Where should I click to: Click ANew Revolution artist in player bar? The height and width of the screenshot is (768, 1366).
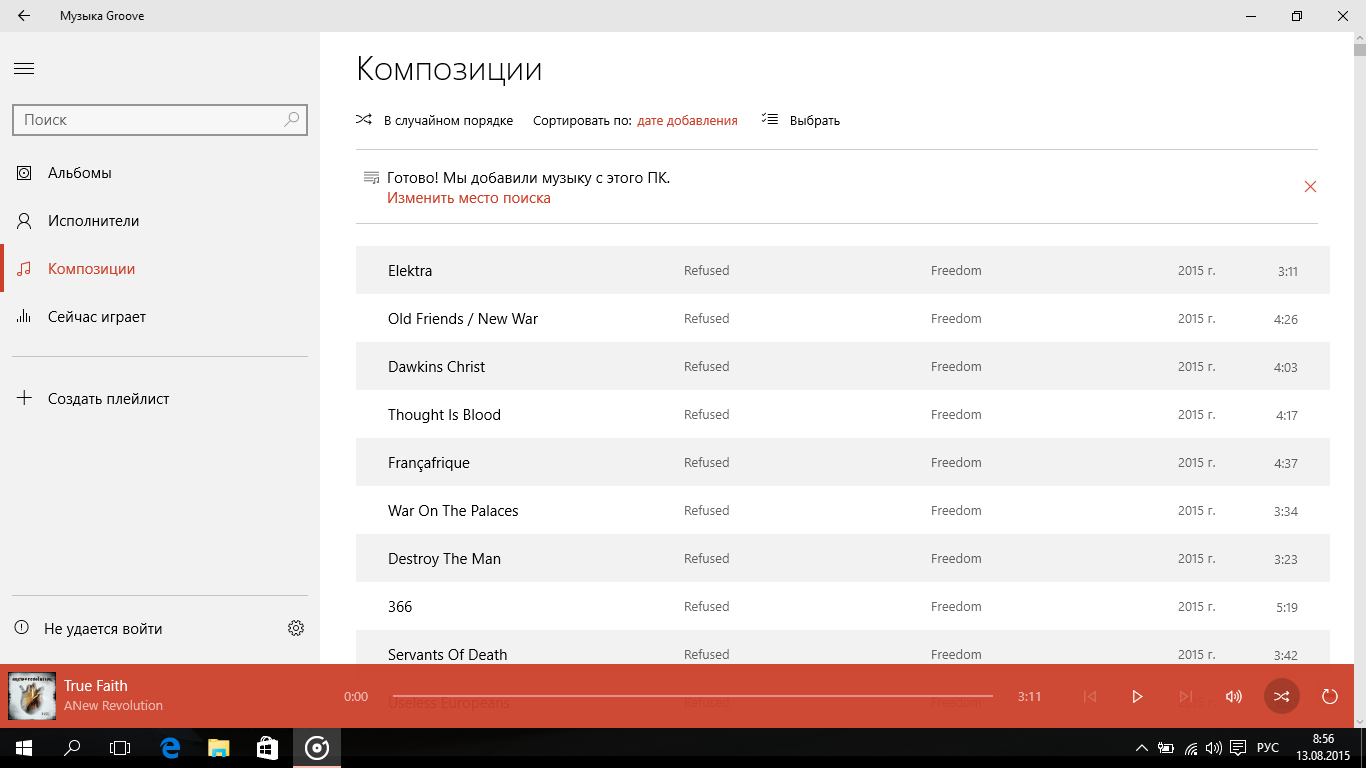tap(113, 706)
